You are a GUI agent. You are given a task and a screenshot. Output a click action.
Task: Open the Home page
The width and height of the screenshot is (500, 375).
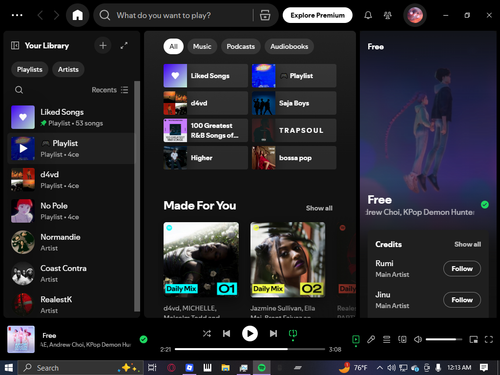coord(78,15)
